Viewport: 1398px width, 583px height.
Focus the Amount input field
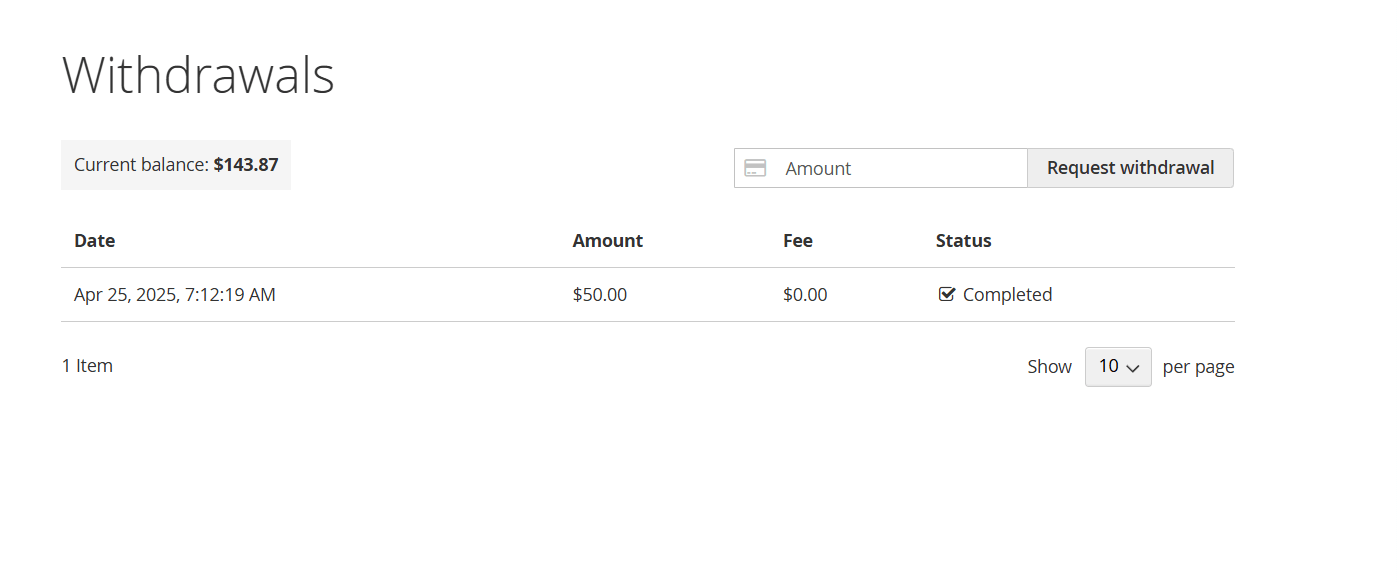coord(900,168)
